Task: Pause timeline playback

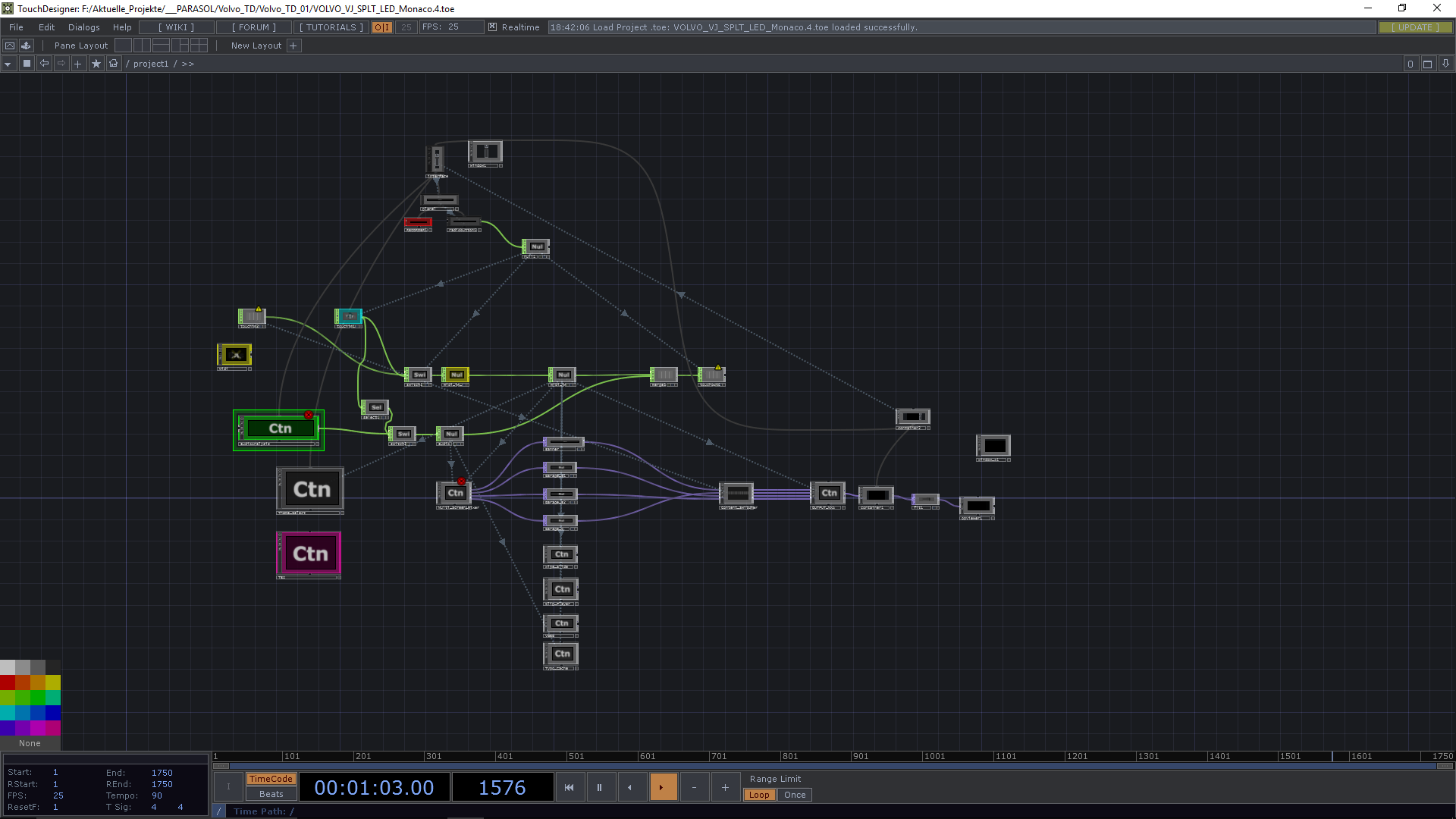Action: click(x=599, y=787)
